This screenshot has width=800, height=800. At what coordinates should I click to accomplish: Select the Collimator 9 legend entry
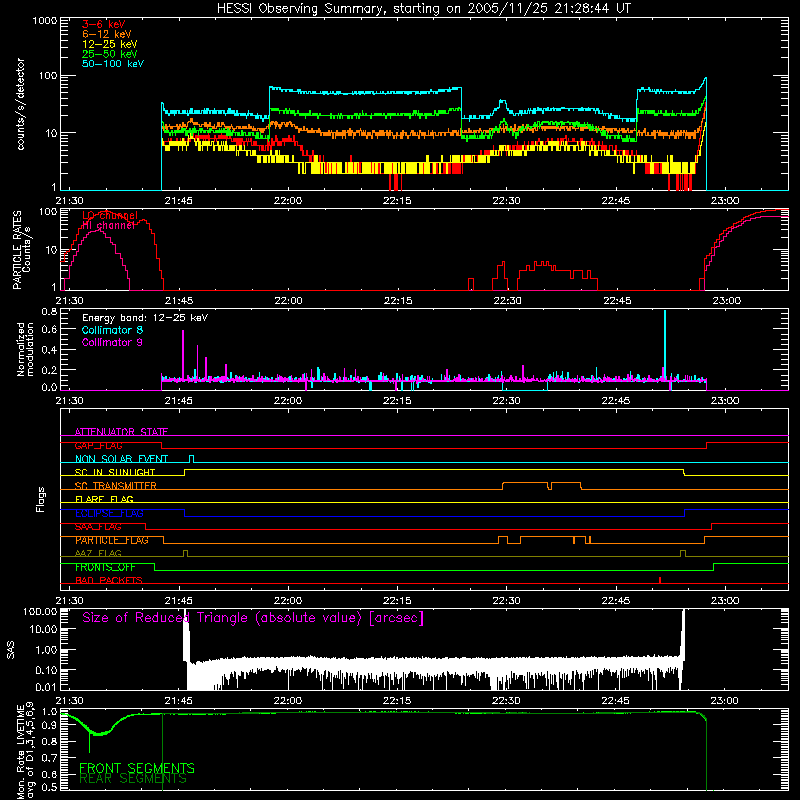tap(112, 342)
